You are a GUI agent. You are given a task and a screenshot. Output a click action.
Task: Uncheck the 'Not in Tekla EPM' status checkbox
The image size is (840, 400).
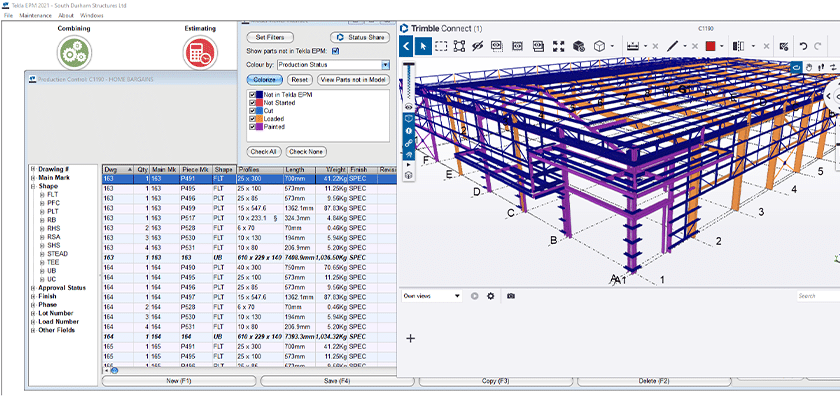[x=253, y=95]
